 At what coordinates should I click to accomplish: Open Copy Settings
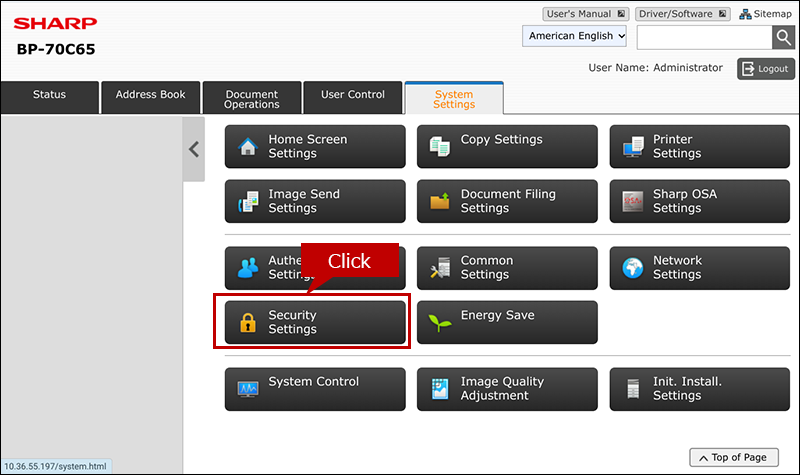click(x=507, y=146)
